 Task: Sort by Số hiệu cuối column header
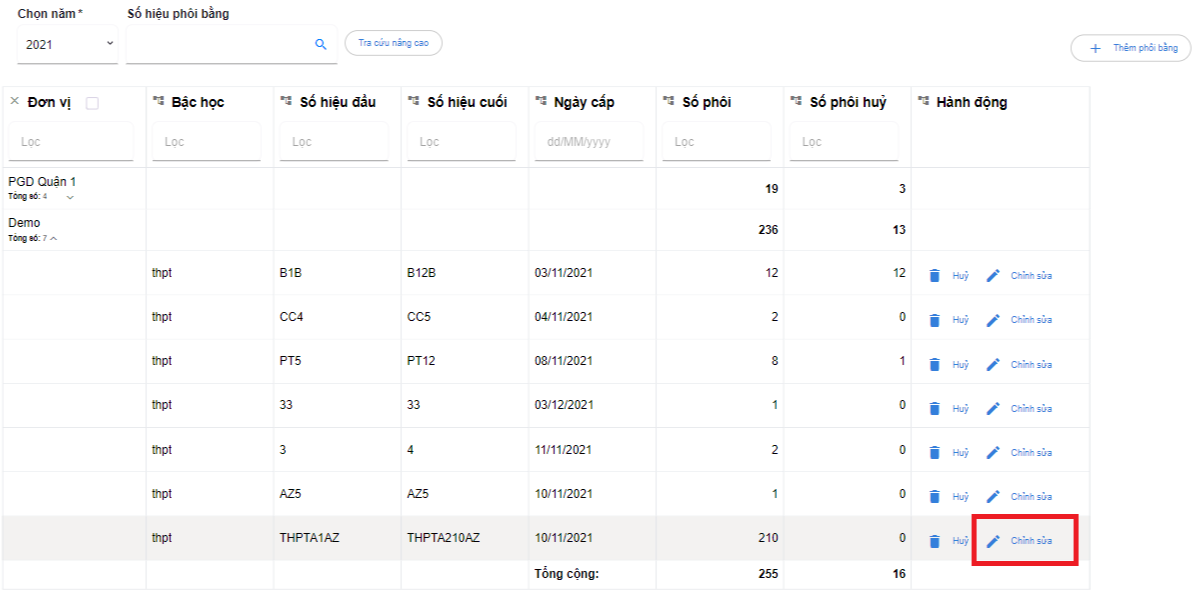coord(466,102)
